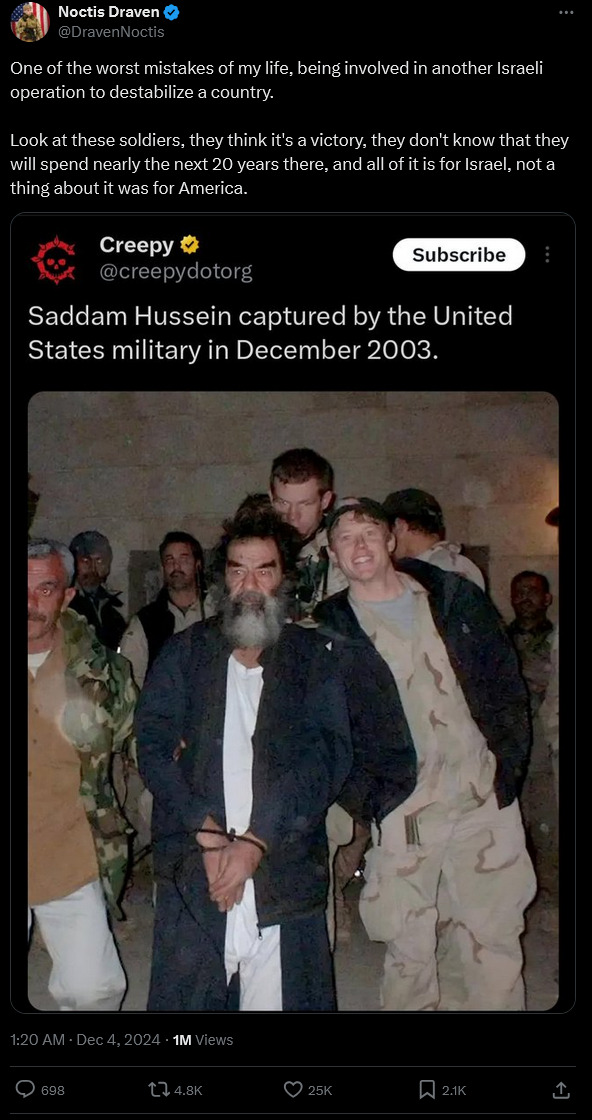Open the @DravenNoctis handle link
Image resolution: width=592 pixels, height=1120 pixels.
coord(111,32)
